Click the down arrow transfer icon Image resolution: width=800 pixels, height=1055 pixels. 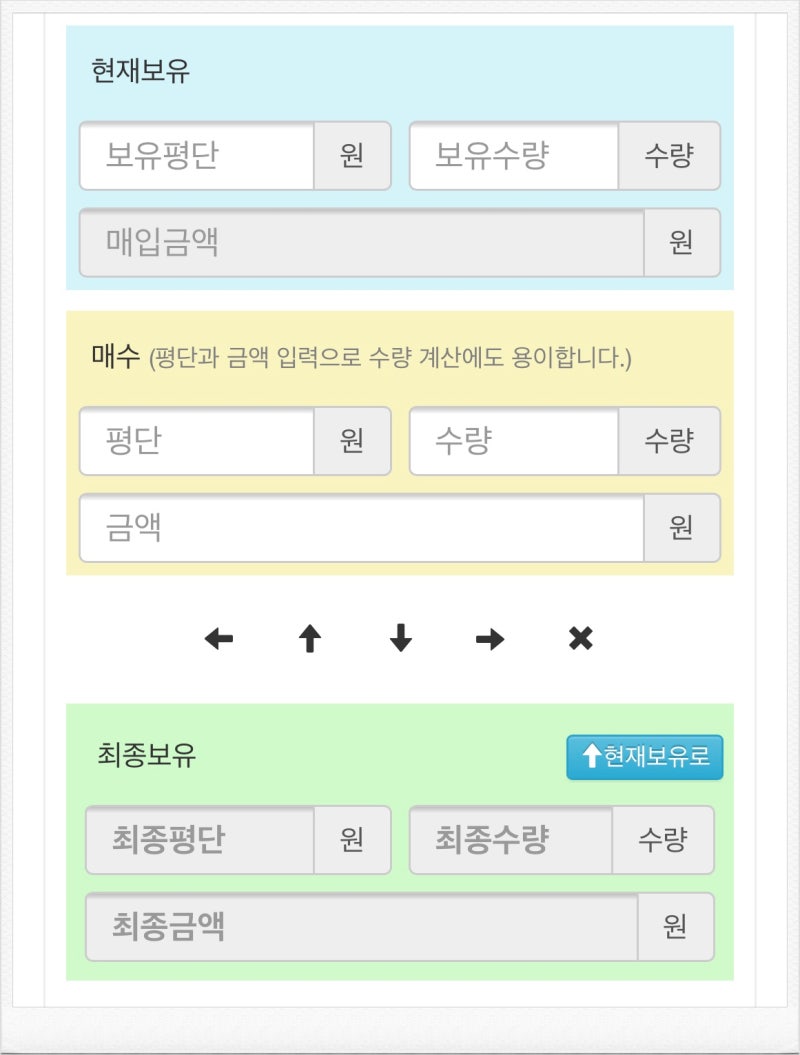(399, 638)
